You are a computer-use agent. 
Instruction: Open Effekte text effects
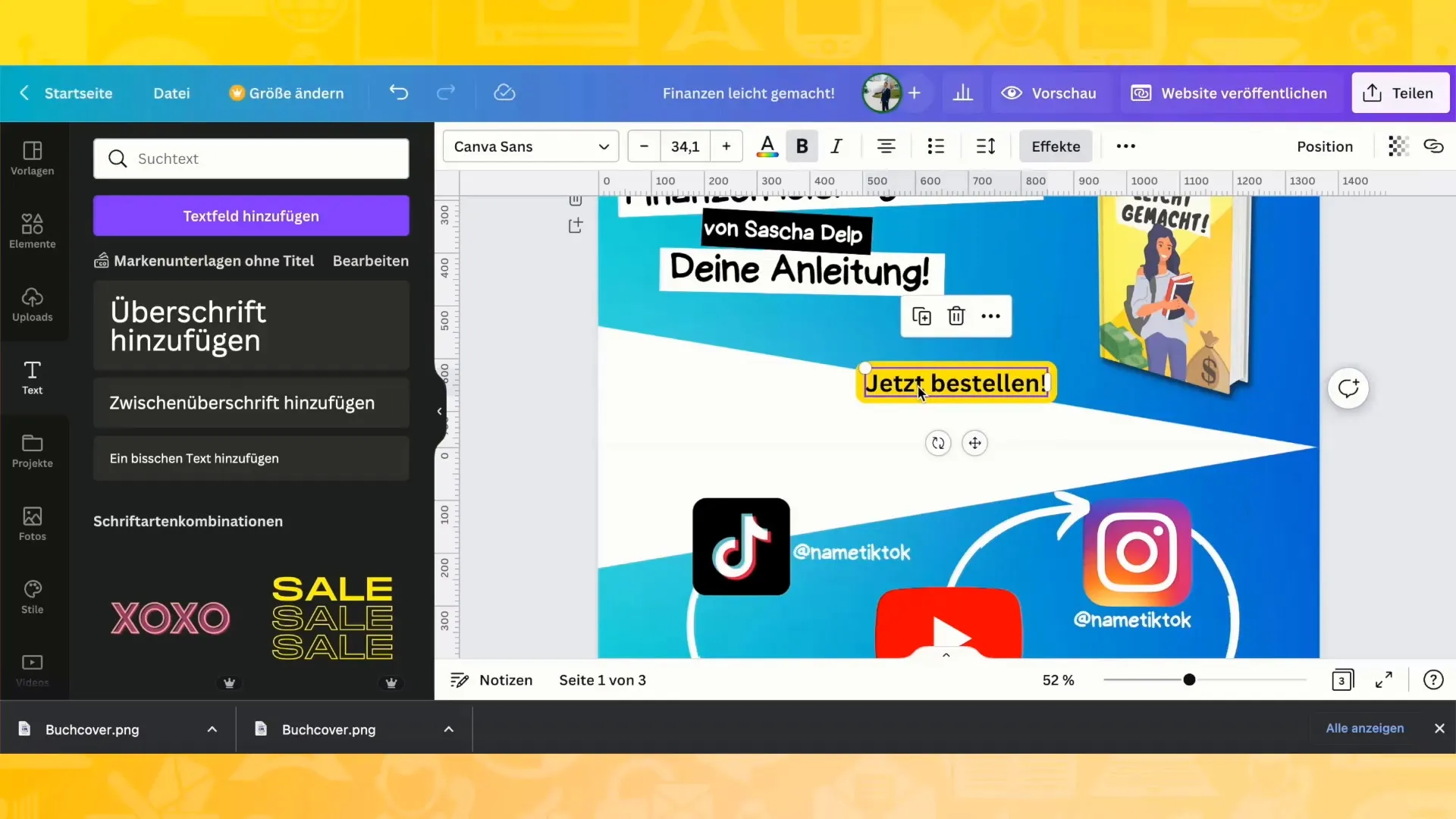point(1056,146)
